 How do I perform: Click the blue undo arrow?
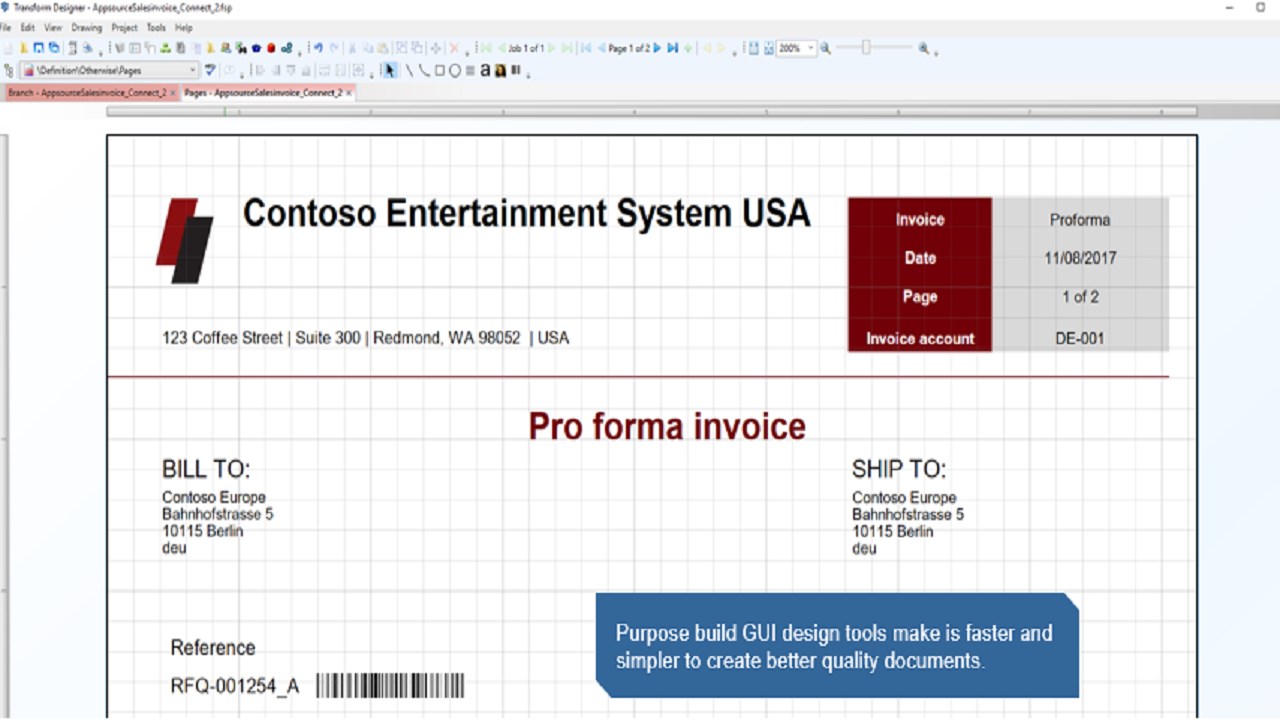(318, 48)
